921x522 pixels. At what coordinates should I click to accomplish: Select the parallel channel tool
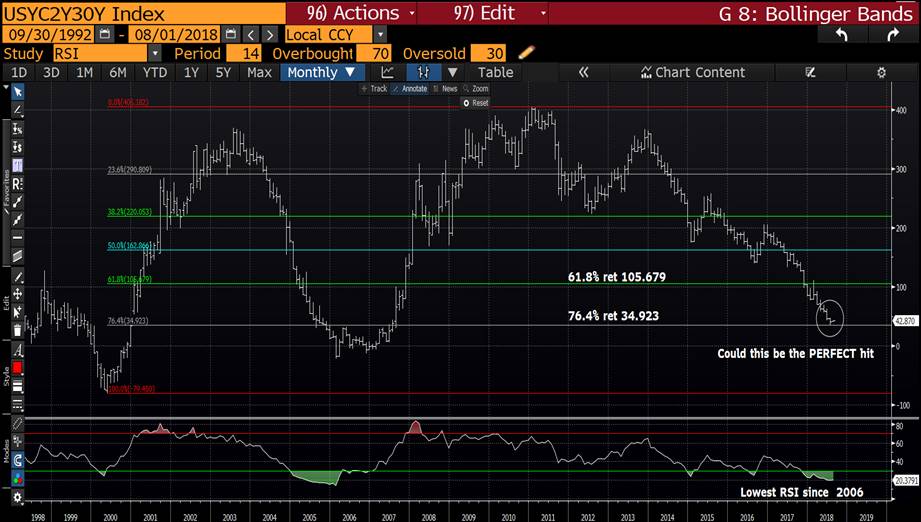click(18, 256)
